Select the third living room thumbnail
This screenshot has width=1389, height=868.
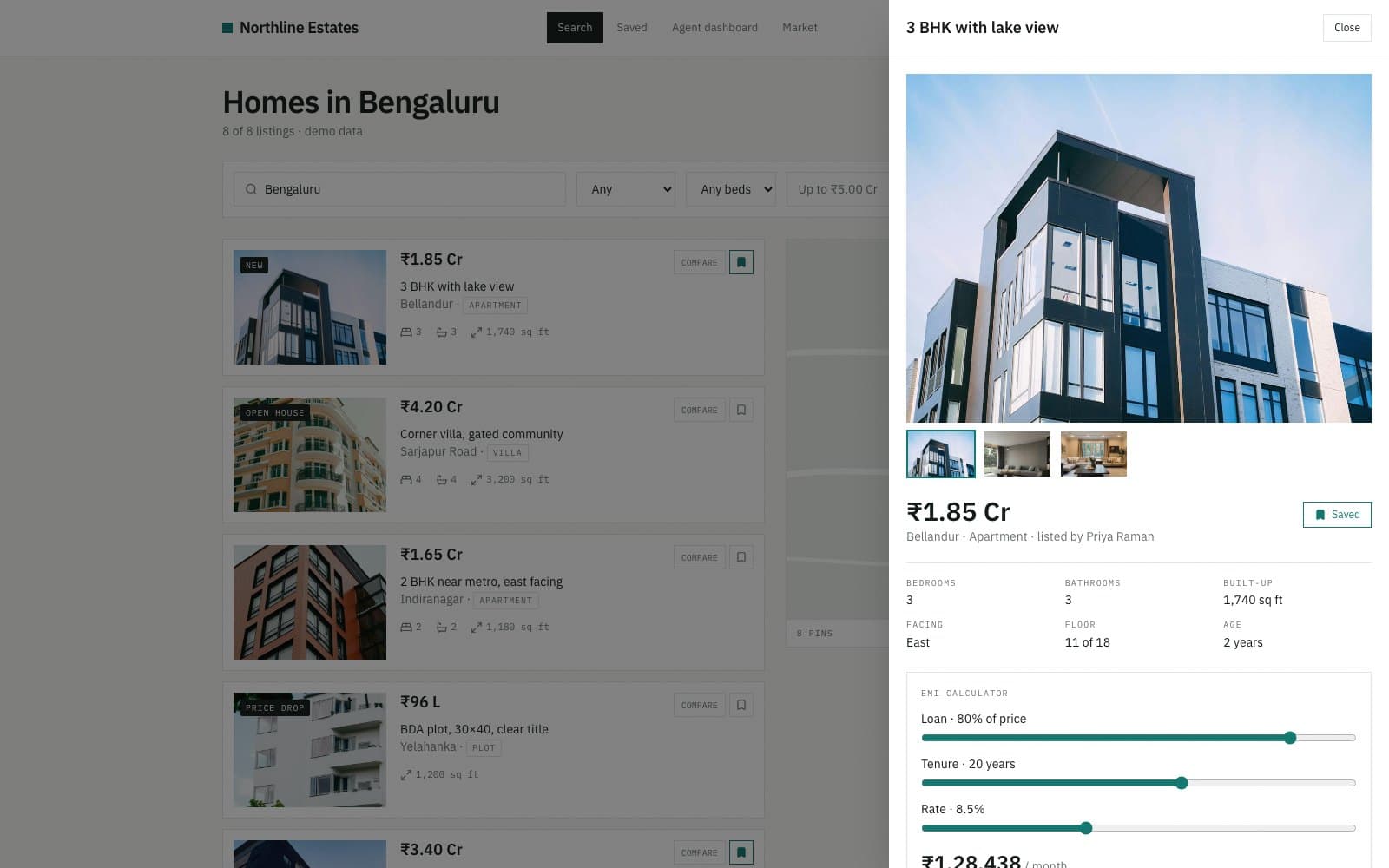click(x=1094, y=454)
